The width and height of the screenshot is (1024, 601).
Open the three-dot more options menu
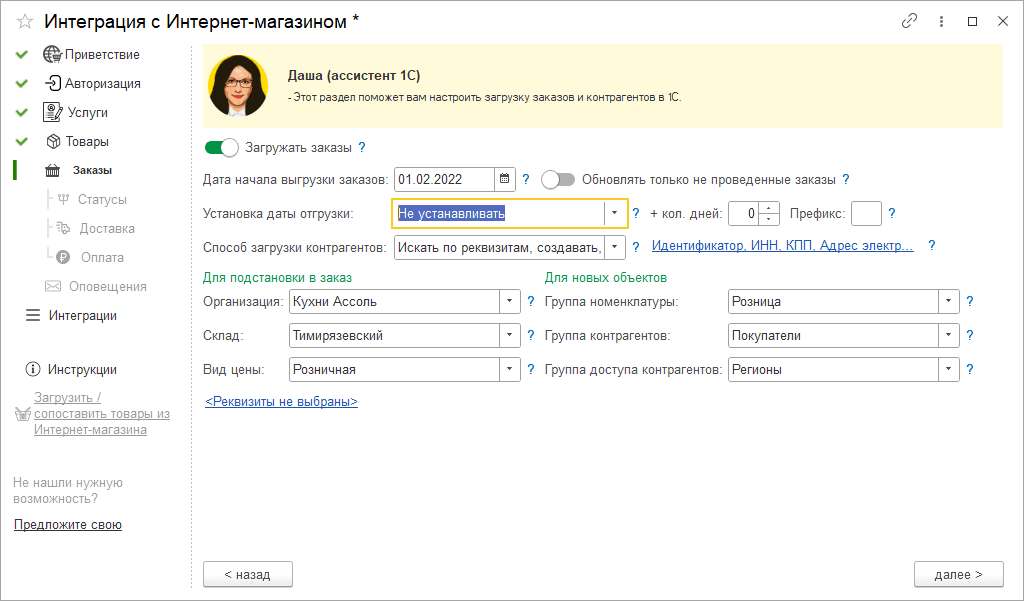[x=941, y=21]
